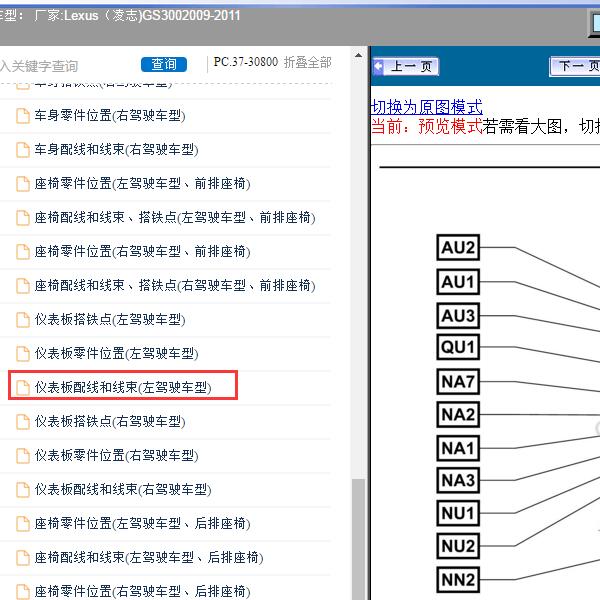Click the Lexus GS300 2009-2011 title text
This screenshot has height=600, width=600.
[x=137, y=16]
